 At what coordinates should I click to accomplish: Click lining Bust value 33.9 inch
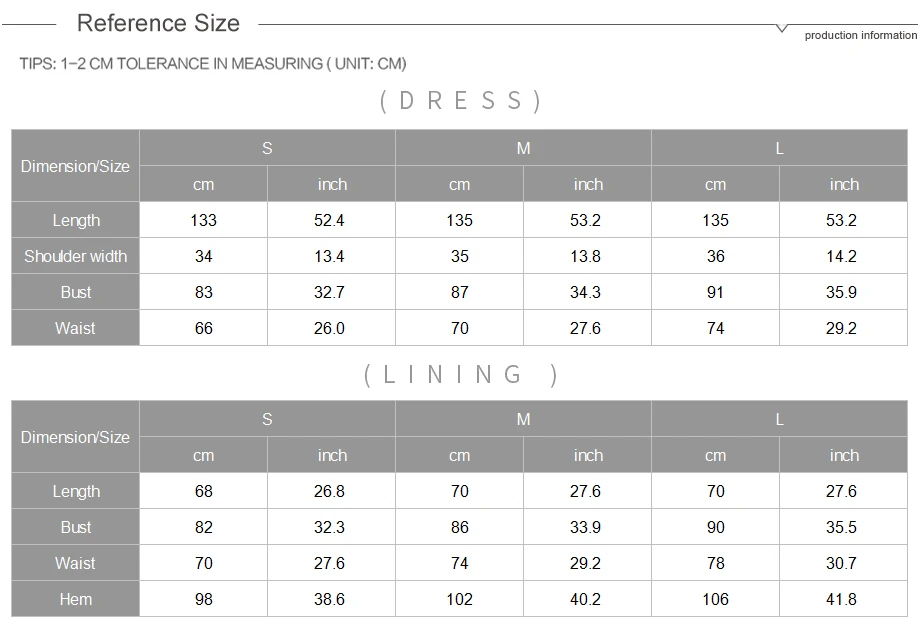[586, 527]
